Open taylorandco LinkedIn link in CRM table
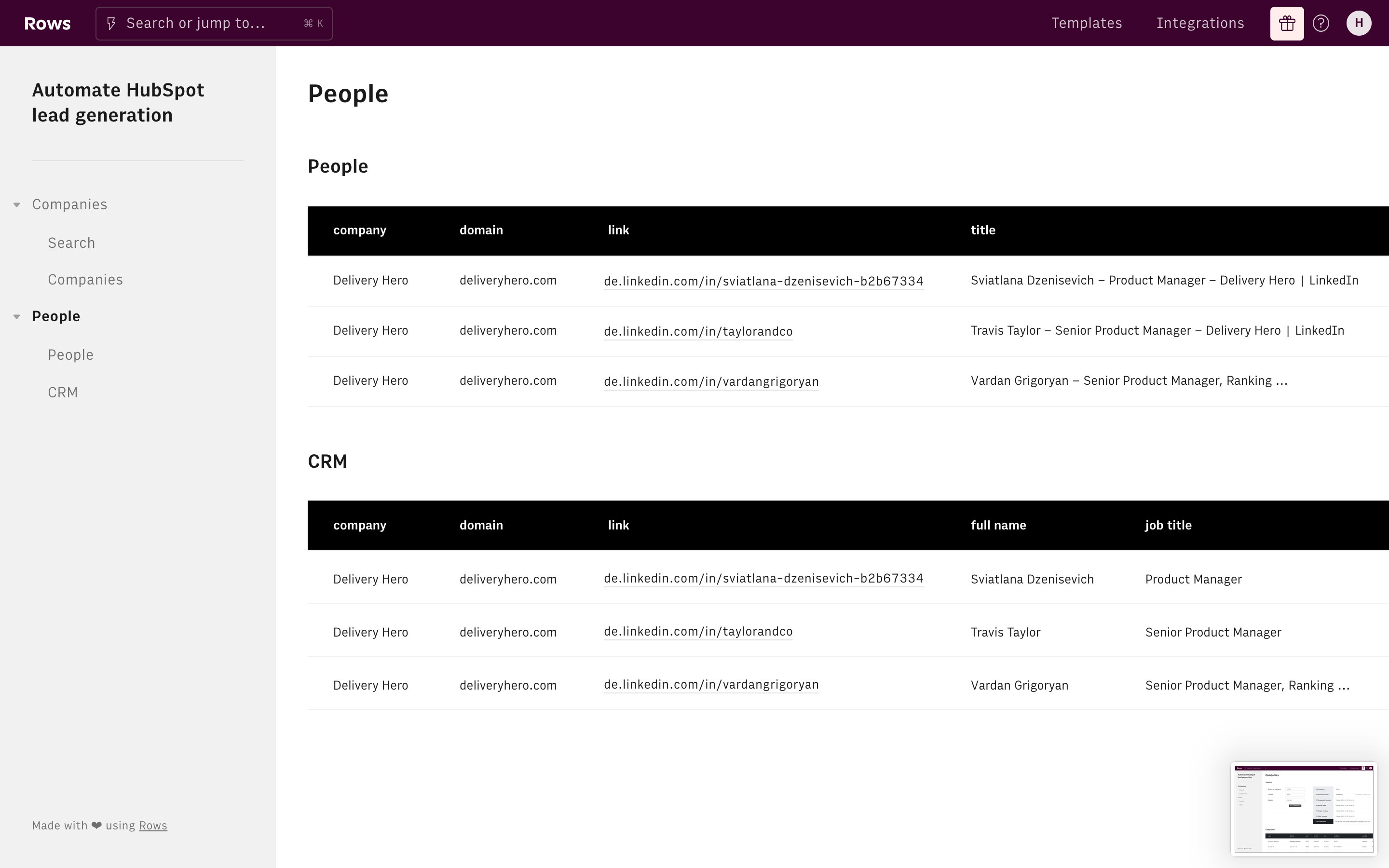Image resolution: width=1389 pixels, height=868 pixels. click(x=698, y=632)
